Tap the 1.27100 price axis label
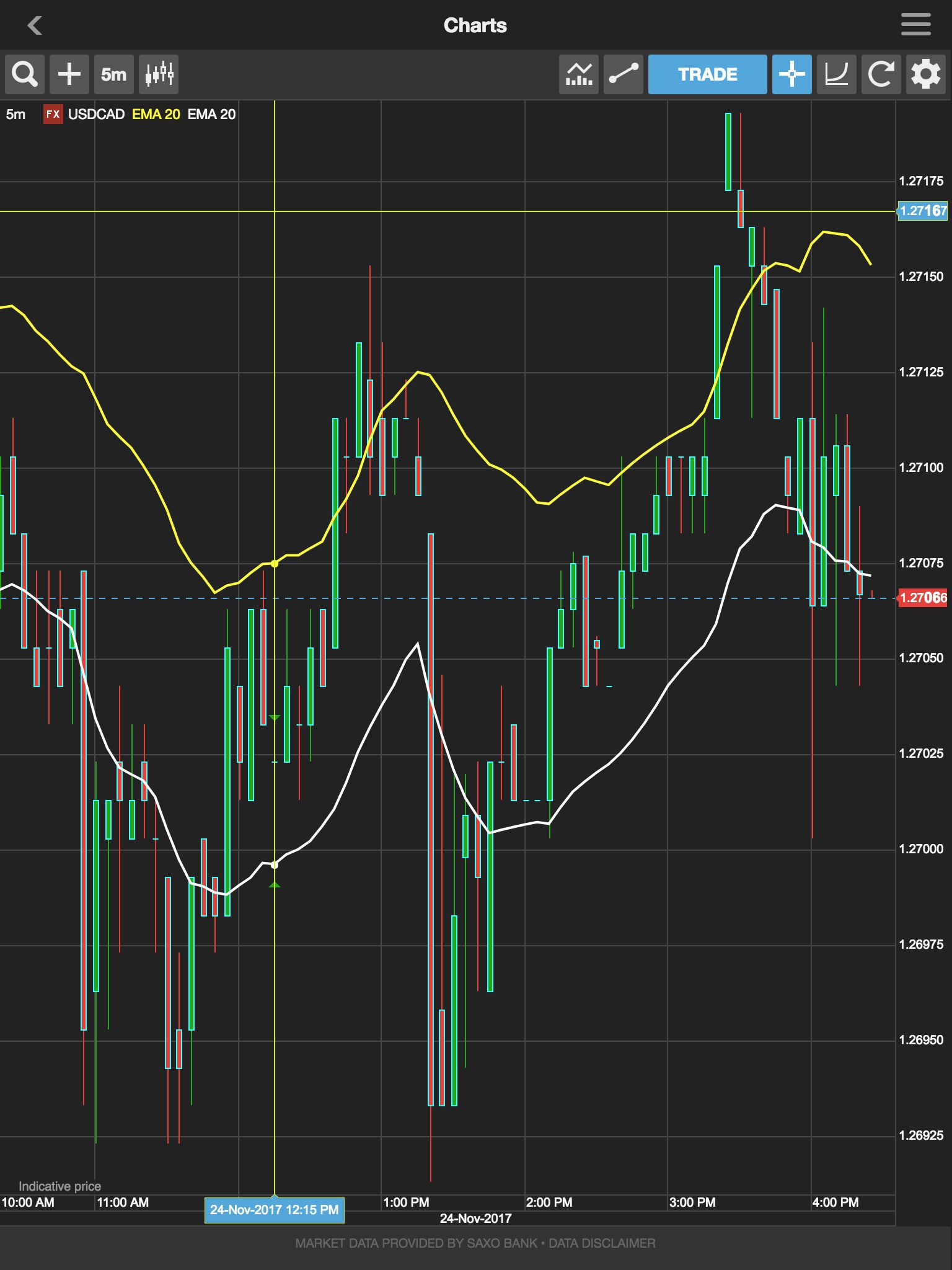952x1270 pixels. (x=921, y=468)
